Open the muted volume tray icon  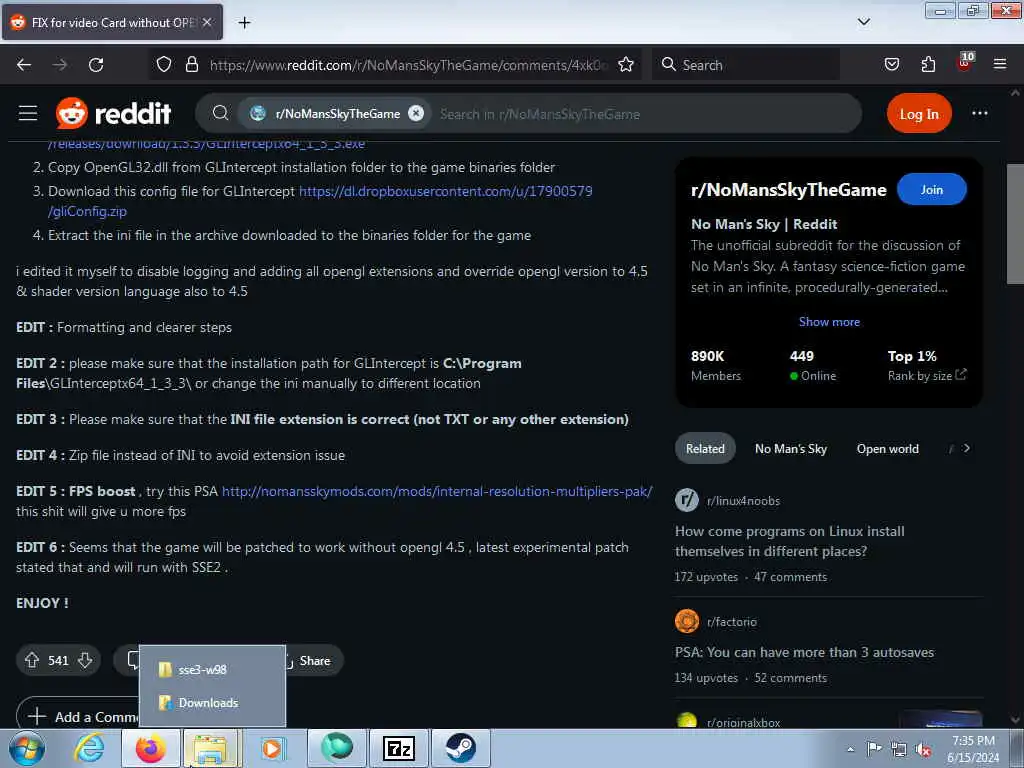tap(923, 749)
